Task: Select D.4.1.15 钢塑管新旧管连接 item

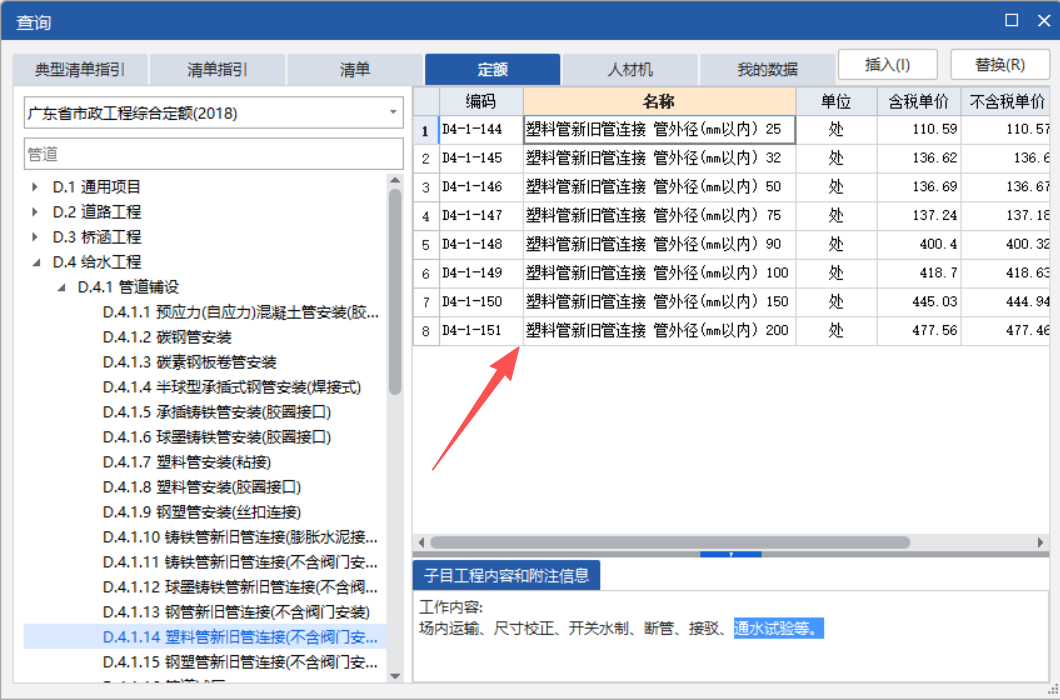Action: [240, 662]
